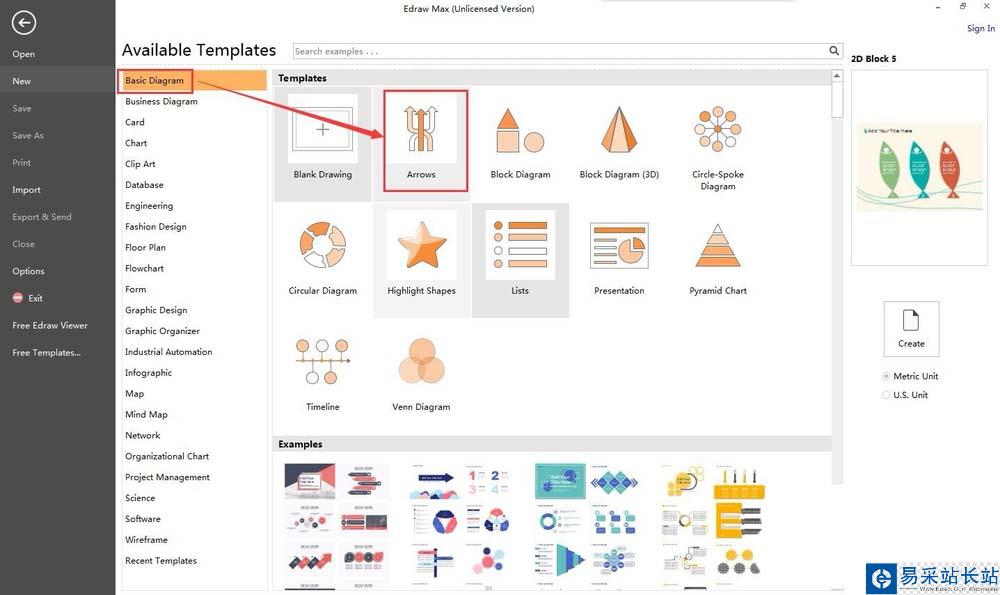
Task: Select the Metric Unit option
Action: tap(911, 376)
